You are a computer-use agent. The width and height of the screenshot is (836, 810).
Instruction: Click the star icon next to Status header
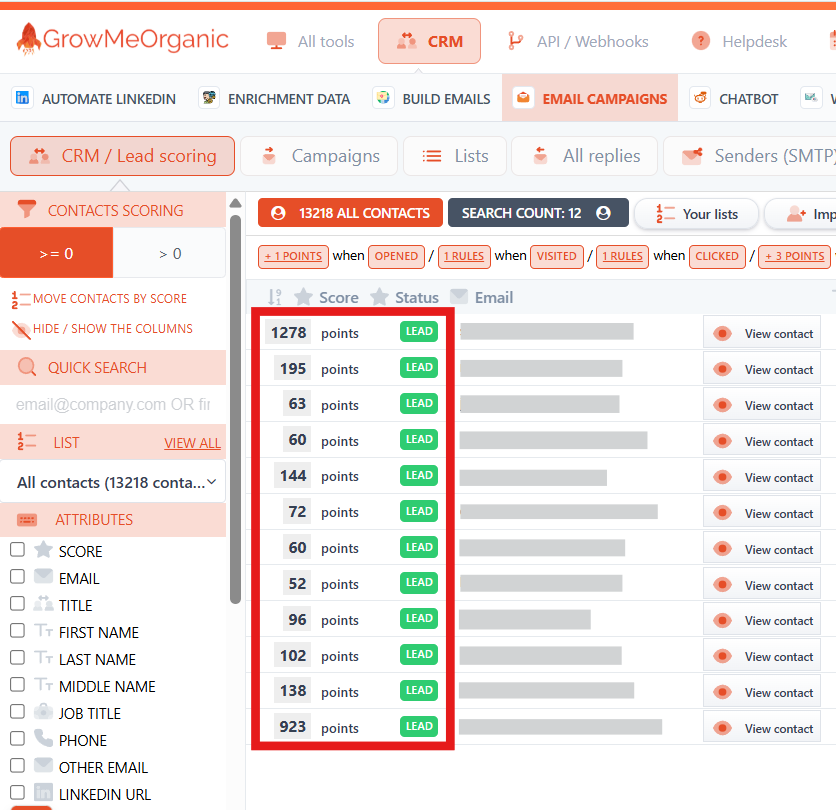pyautogui.click(x=379, y=296)
